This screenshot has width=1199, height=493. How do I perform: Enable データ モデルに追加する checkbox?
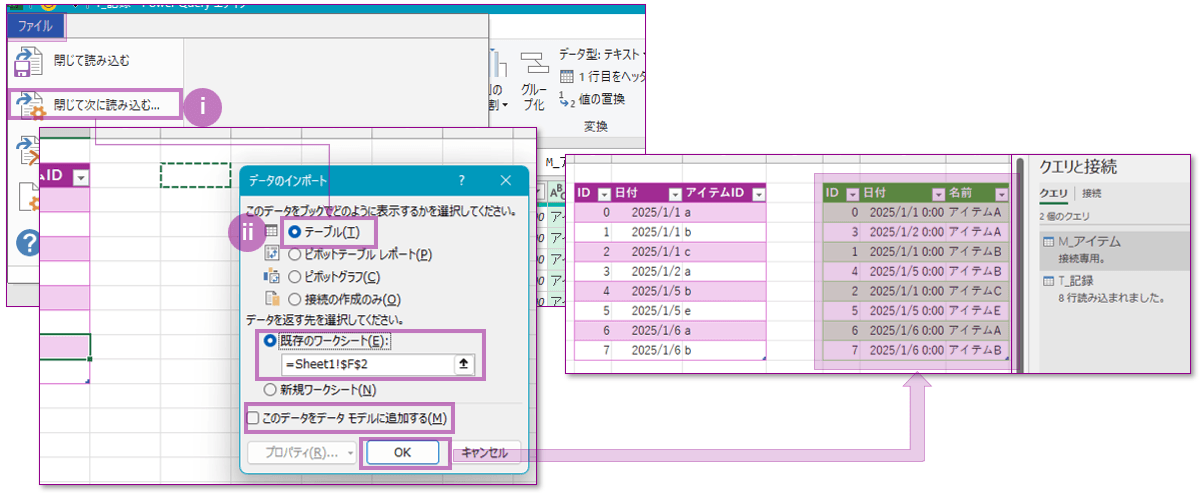253,417
